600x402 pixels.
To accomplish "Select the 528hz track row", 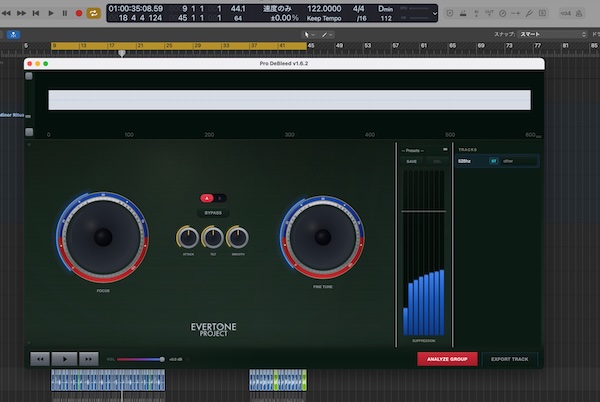I will coord(497,161).
